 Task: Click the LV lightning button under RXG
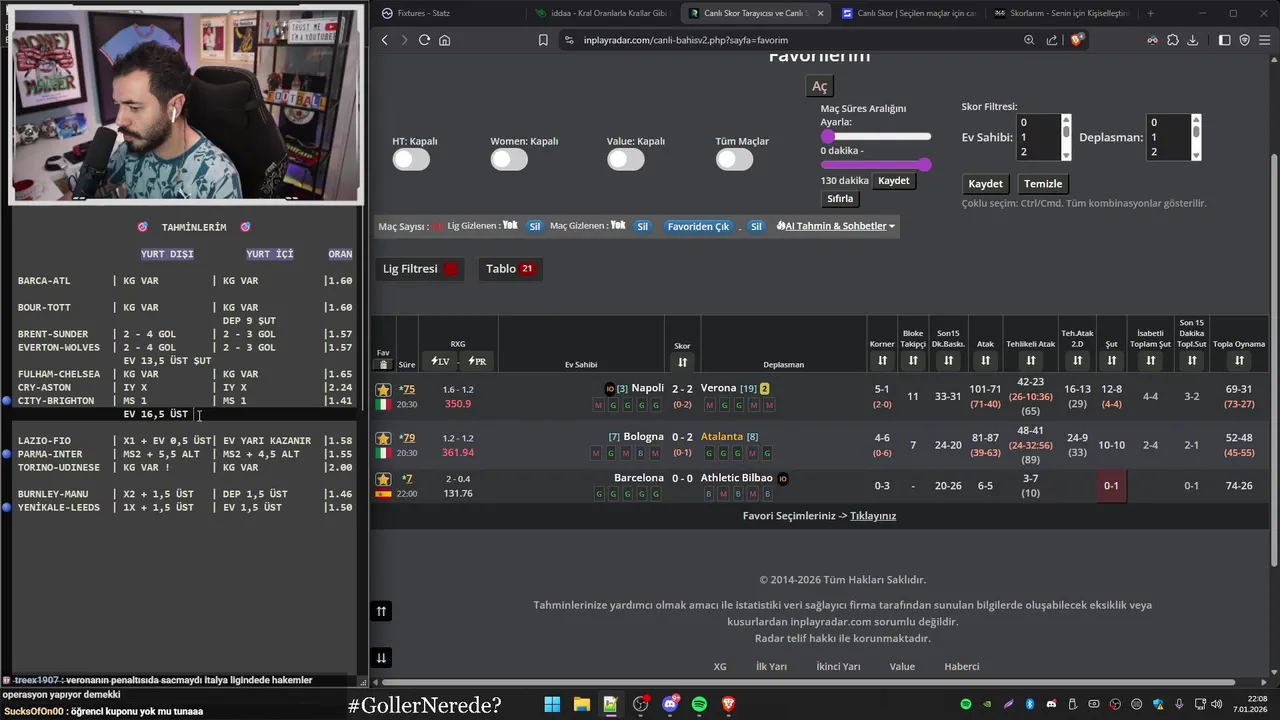coord(439,361)
